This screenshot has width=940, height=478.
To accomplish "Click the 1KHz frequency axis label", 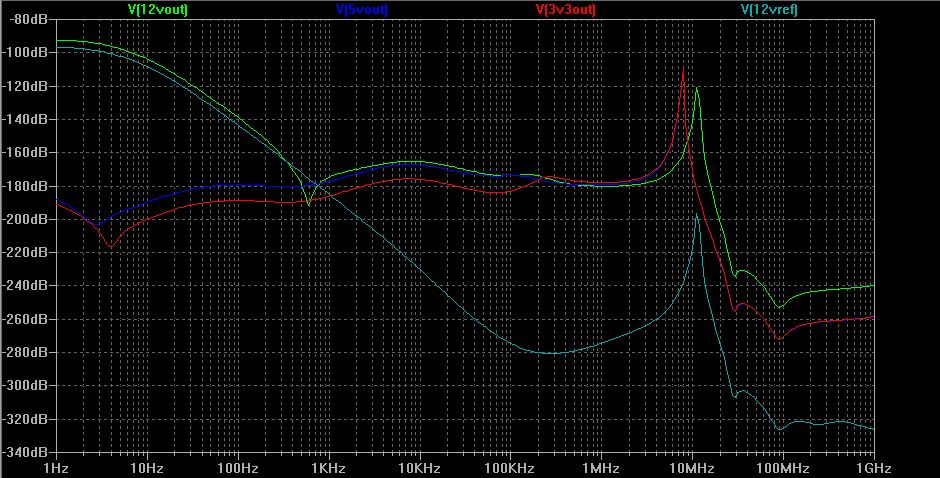I will pos(329,468).
